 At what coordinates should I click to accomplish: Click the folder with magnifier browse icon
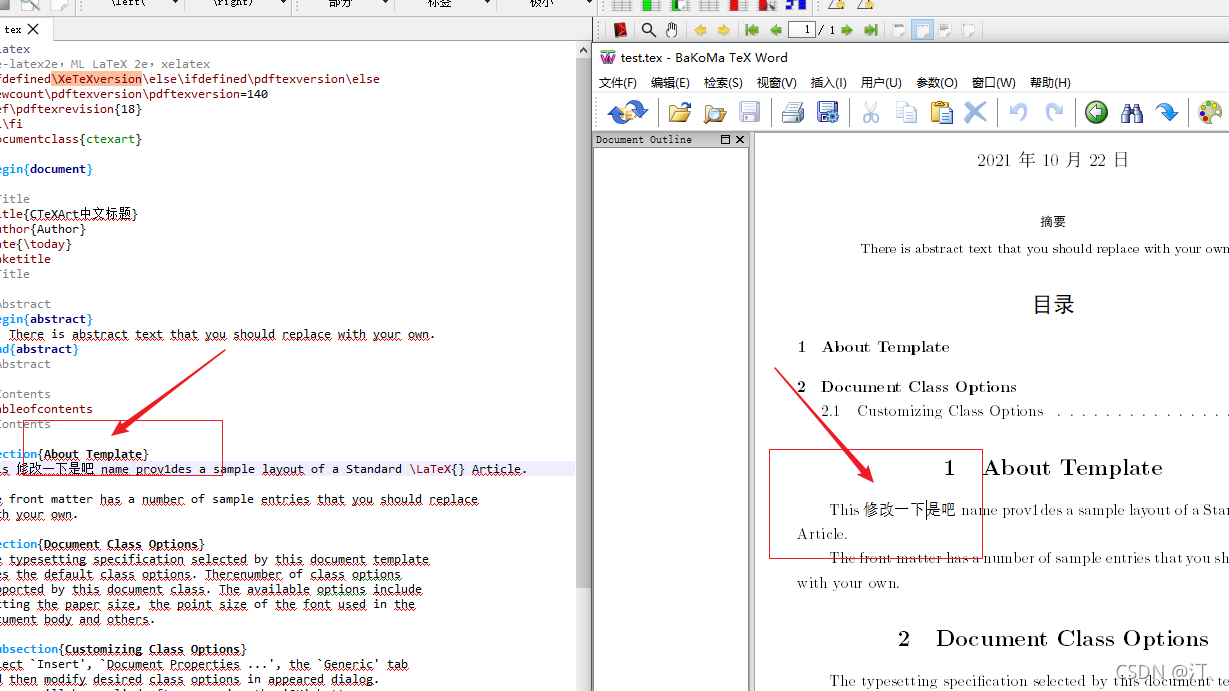click(x=715, y=112)
